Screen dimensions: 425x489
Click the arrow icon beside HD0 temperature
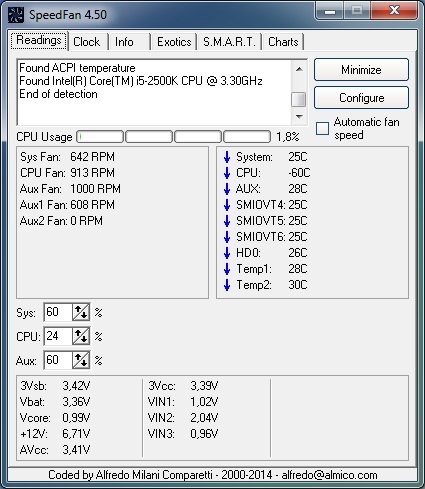(x=227, y=253)
